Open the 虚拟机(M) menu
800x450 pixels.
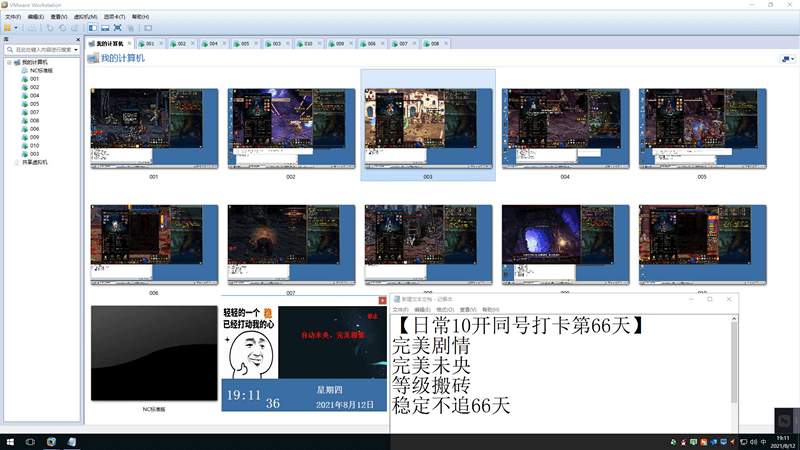(85, 17)
